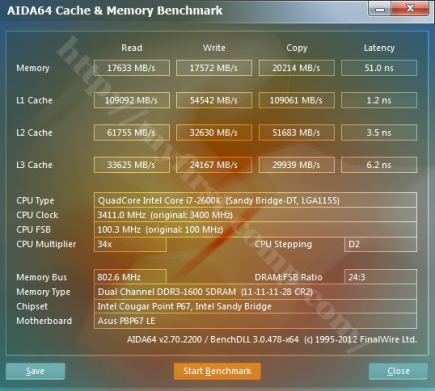Click Chipset field Intel Cougar Point P67
This screenshot has height=391, width=435.
pos(255,307)
